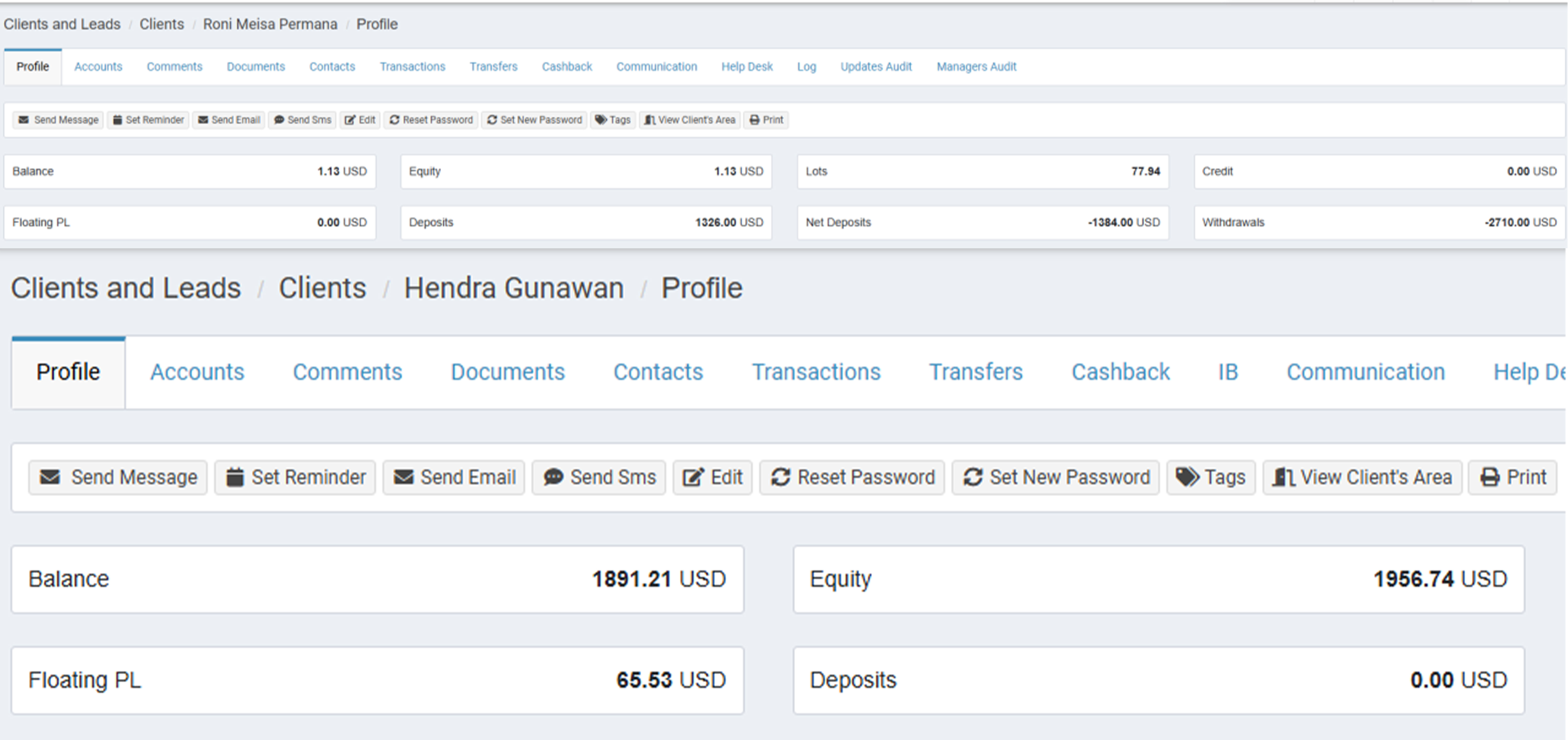Switch to the Accounts tab for Hendra Gunawan

point(197,372)
